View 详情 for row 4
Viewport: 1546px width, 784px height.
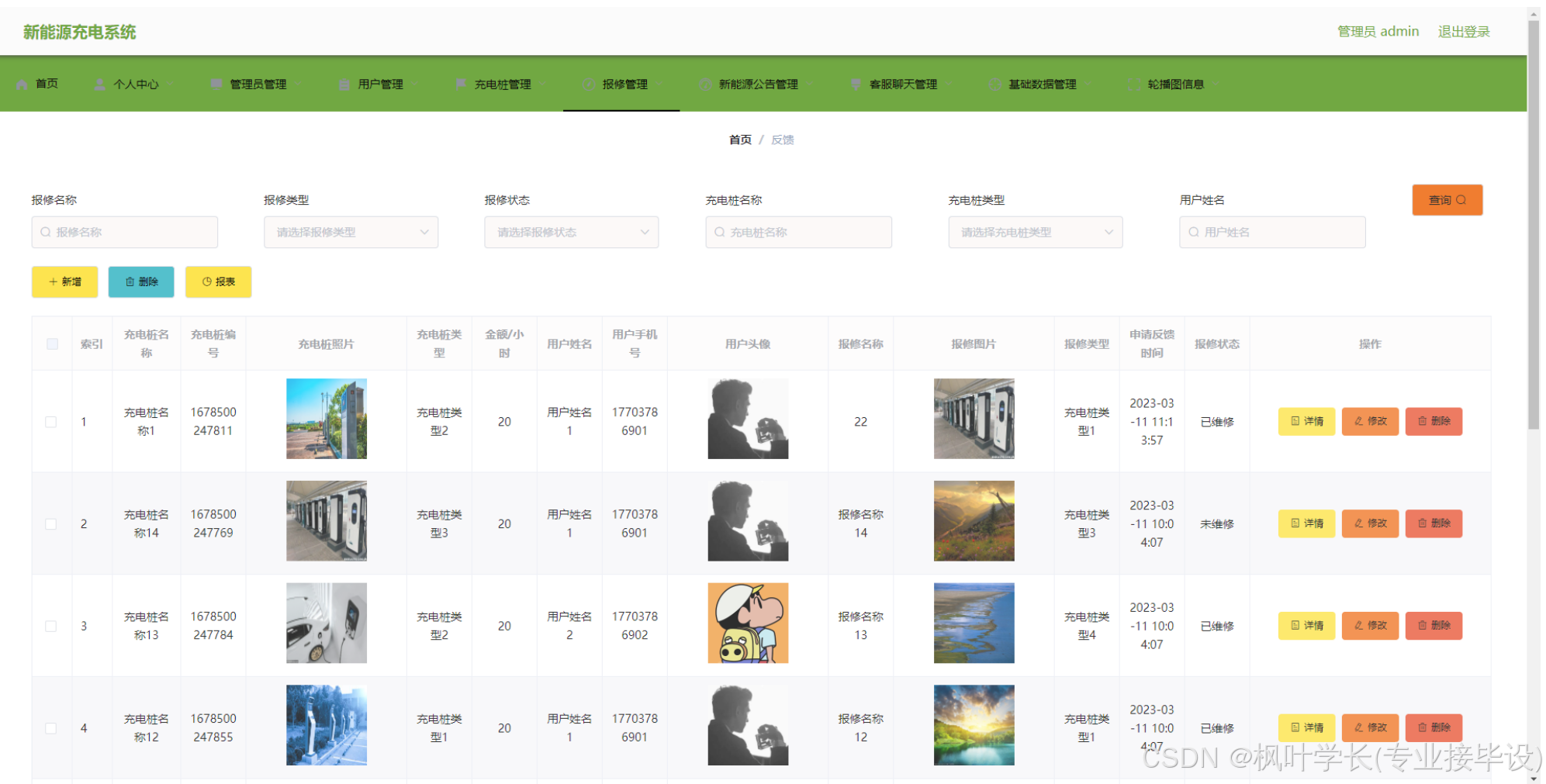(x=1306, y=727)
